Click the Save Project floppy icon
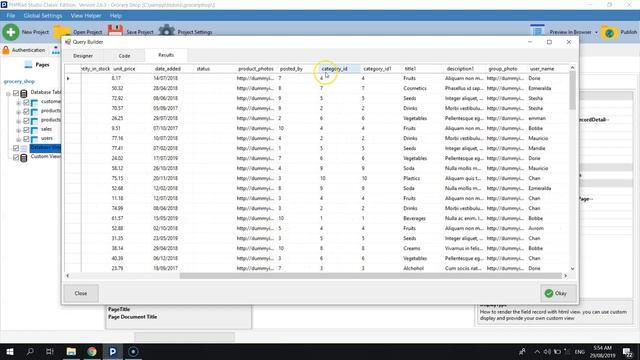Viewport: 640px width, 360px height. 115,31
